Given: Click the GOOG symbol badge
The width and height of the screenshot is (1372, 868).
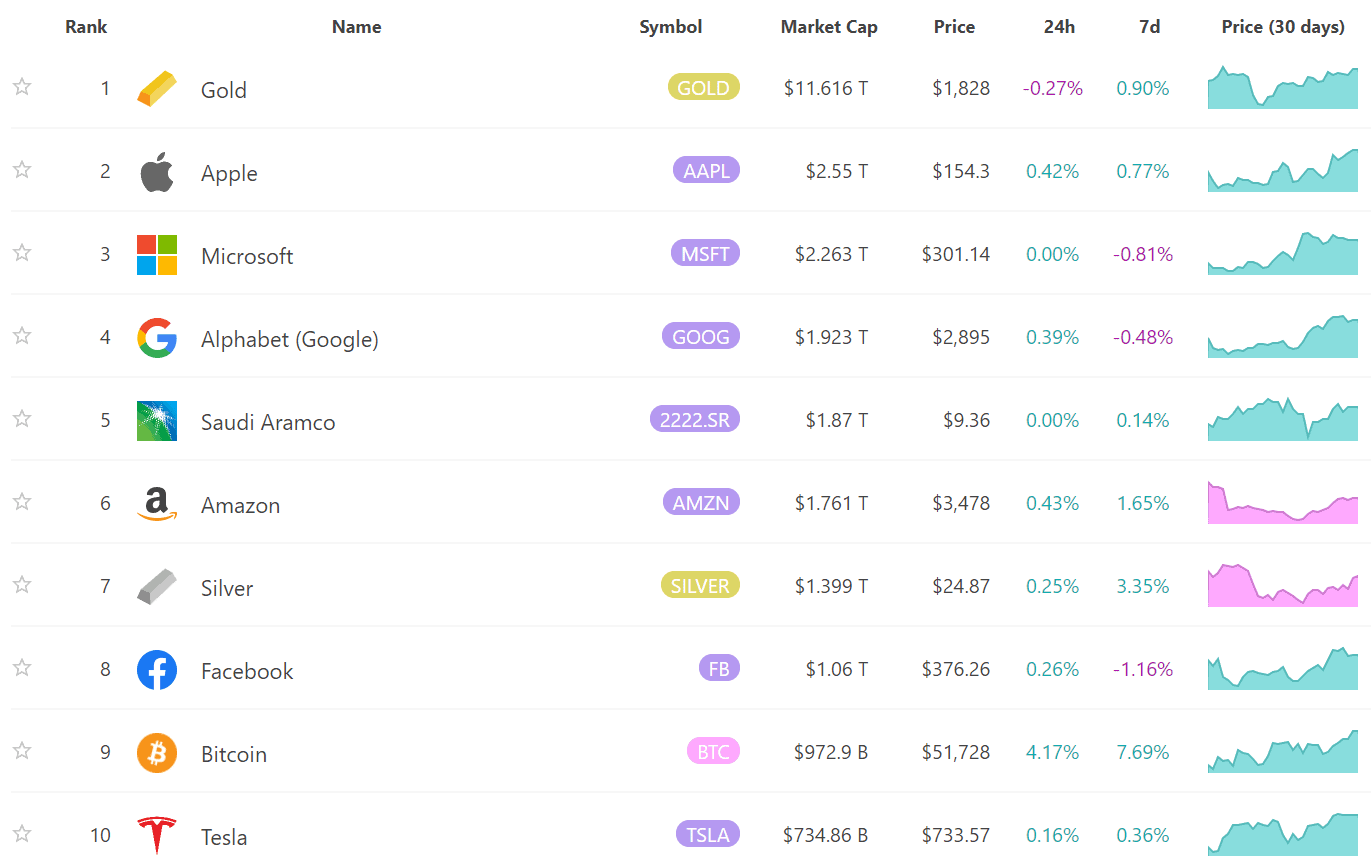Looking at the screenshot, I should click(x=701, y=337).
